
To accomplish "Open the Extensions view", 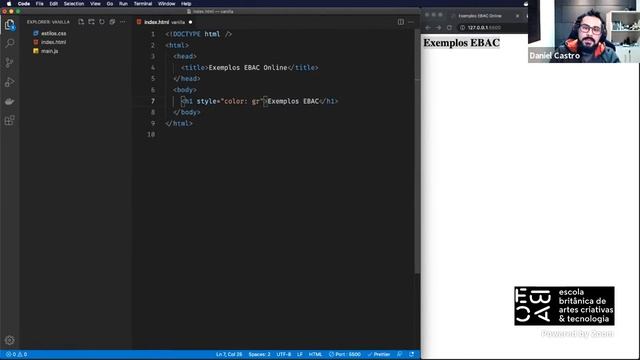I will pos(10,120).
